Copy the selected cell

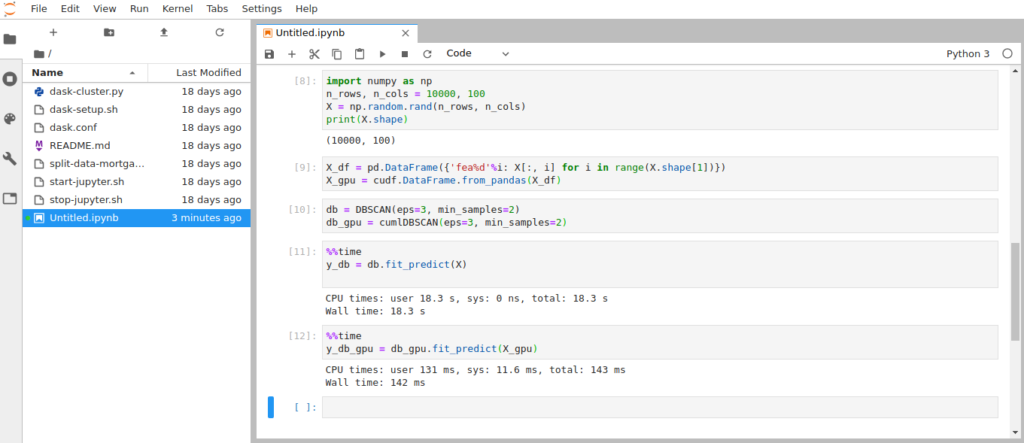pos(337,54)
